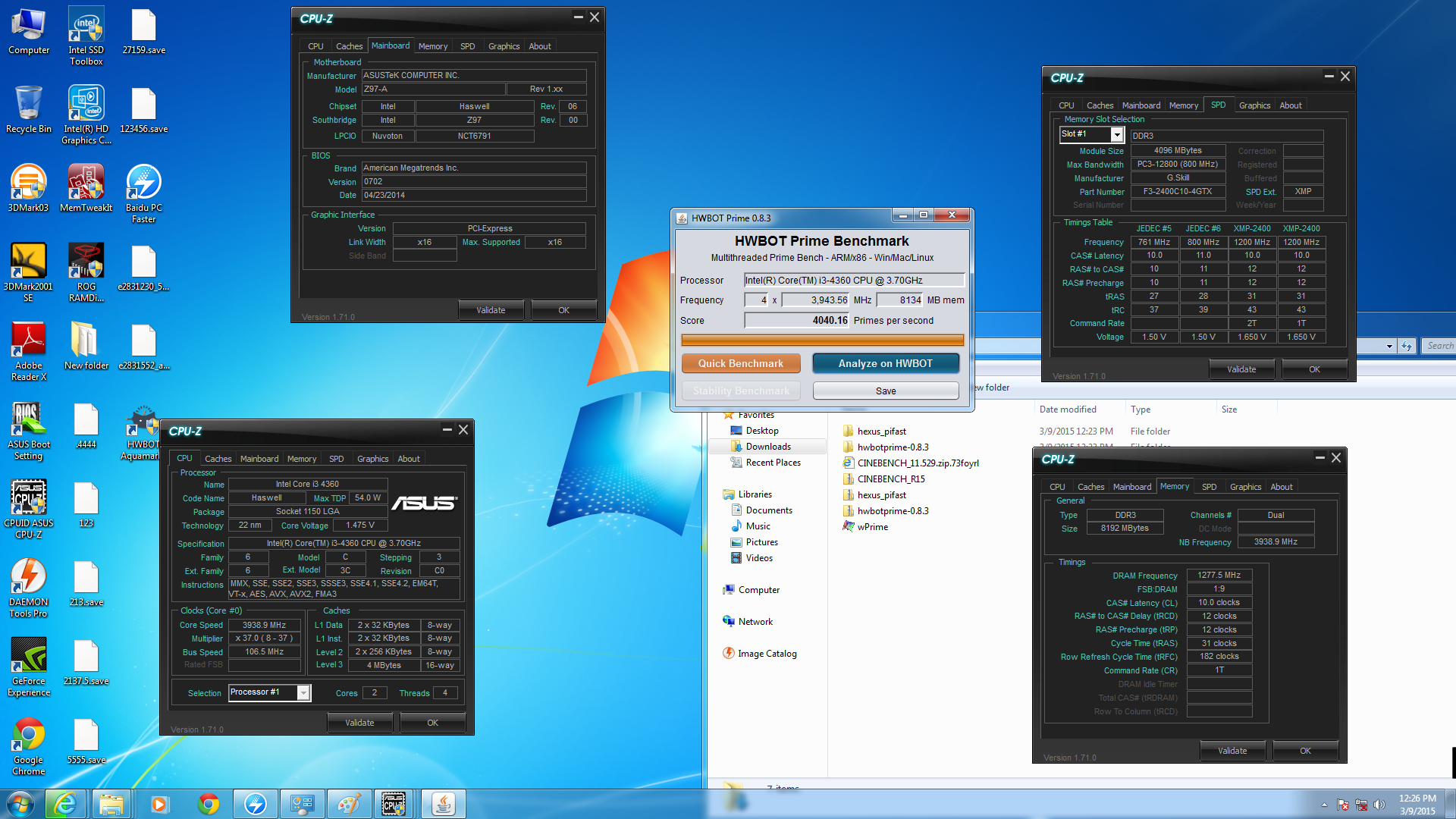Open SPD tab in CPU tab CPU-Z window
Image resolution: width=1456 pixels, height=819 pixels.
pyautogui.click(x=336, y=459)
